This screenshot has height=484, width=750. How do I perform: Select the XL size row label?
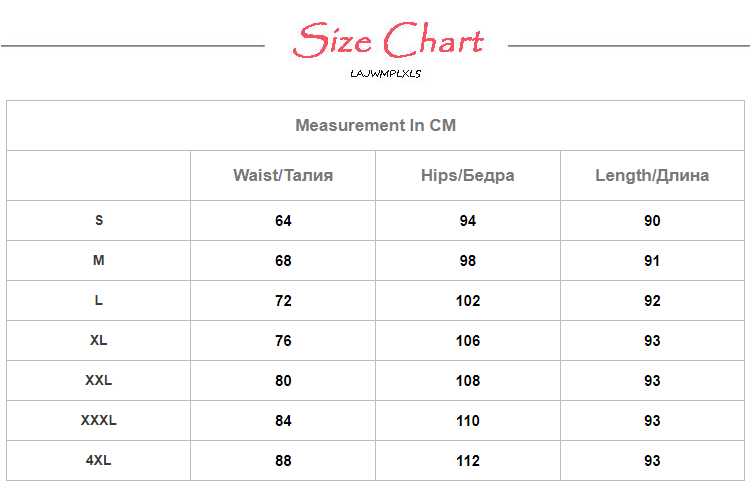pyautogui.click(x=99, y=340)
